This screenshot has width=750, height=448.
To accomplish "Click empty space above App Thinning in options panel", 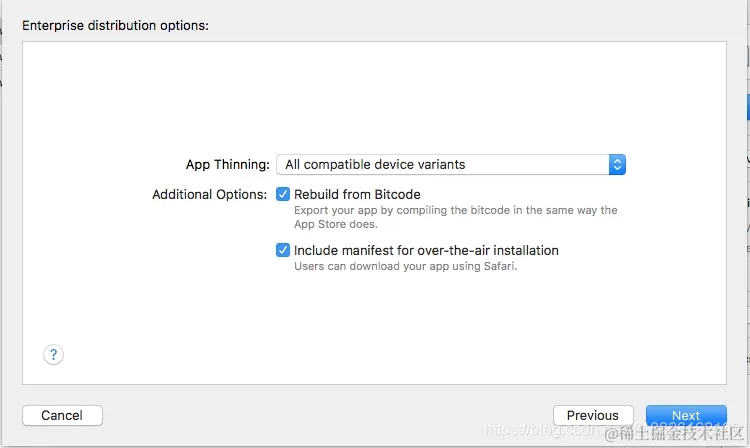I will (x=374, y=96).
